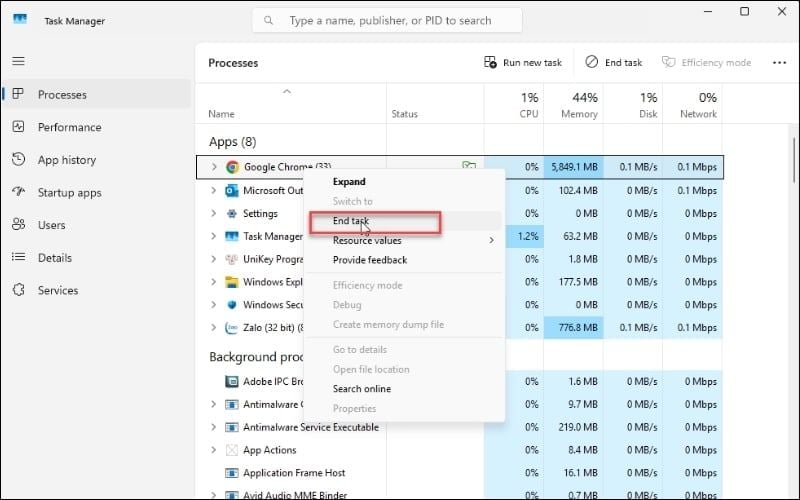Open the Performance page

[97, 127]
